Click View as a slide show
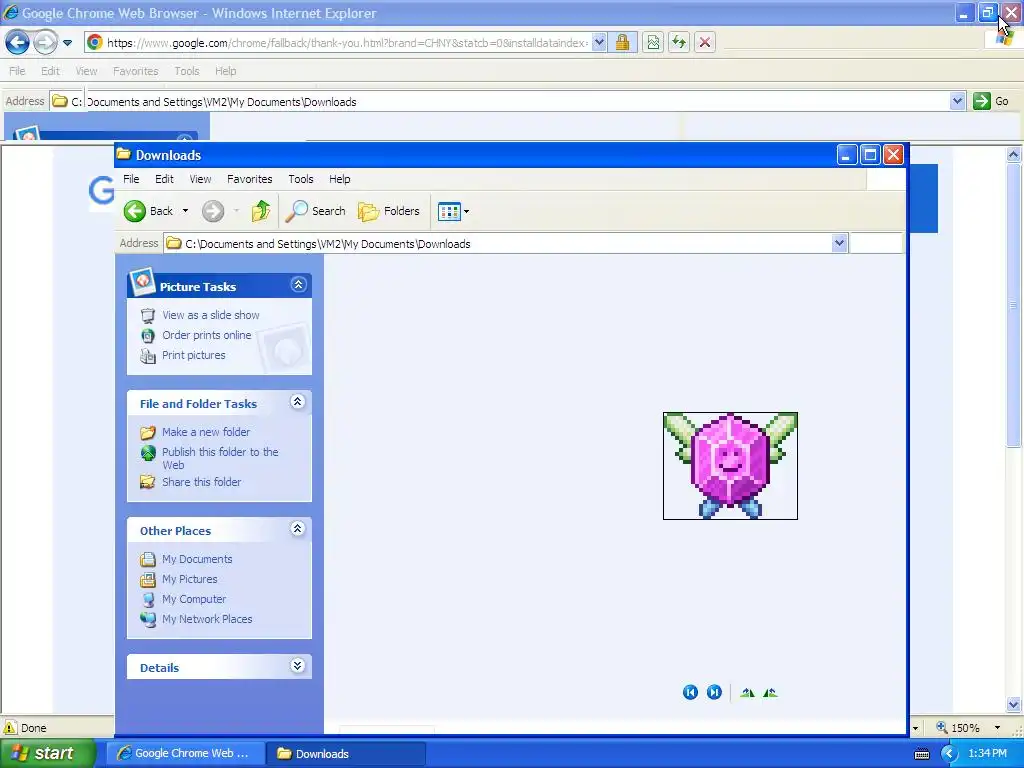Viewport: 1024px width, 768px height. 210,315
